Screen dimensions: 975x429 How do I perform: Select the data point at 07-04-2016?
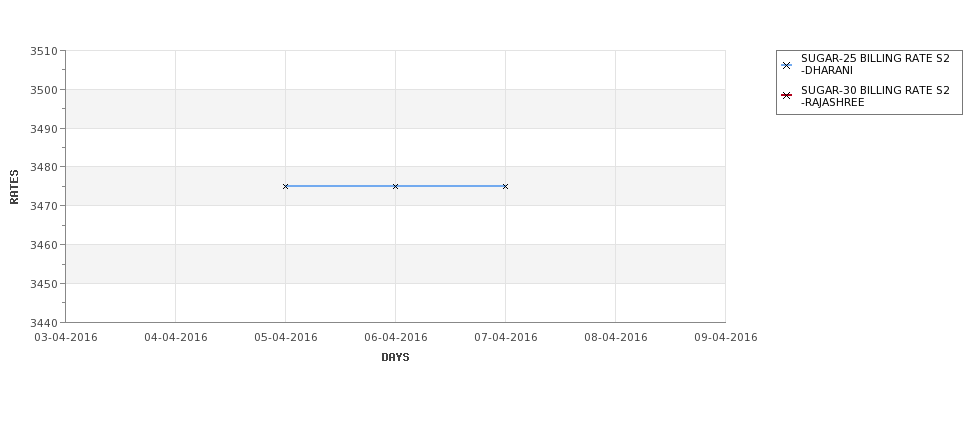(505, 187)
